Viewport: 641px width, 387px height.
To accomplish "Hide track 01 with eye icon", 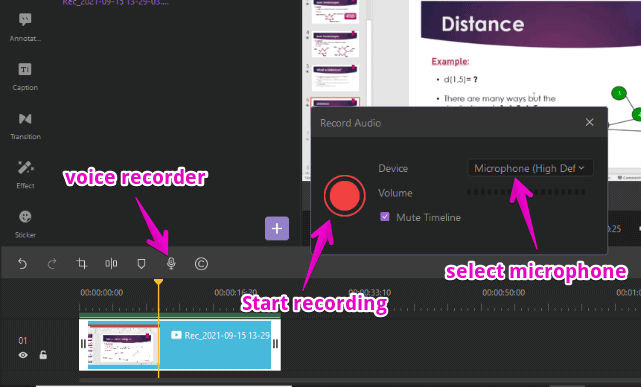I will 23,355.
